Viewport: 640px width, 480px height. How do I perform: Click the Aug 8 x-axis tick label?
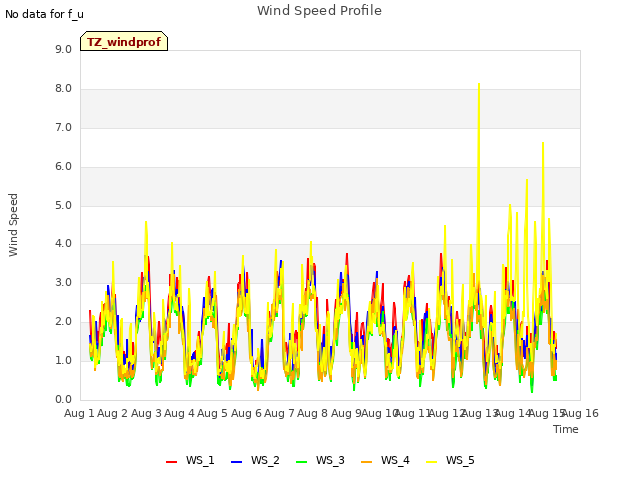pyautogui.click(x=312, y=413)
